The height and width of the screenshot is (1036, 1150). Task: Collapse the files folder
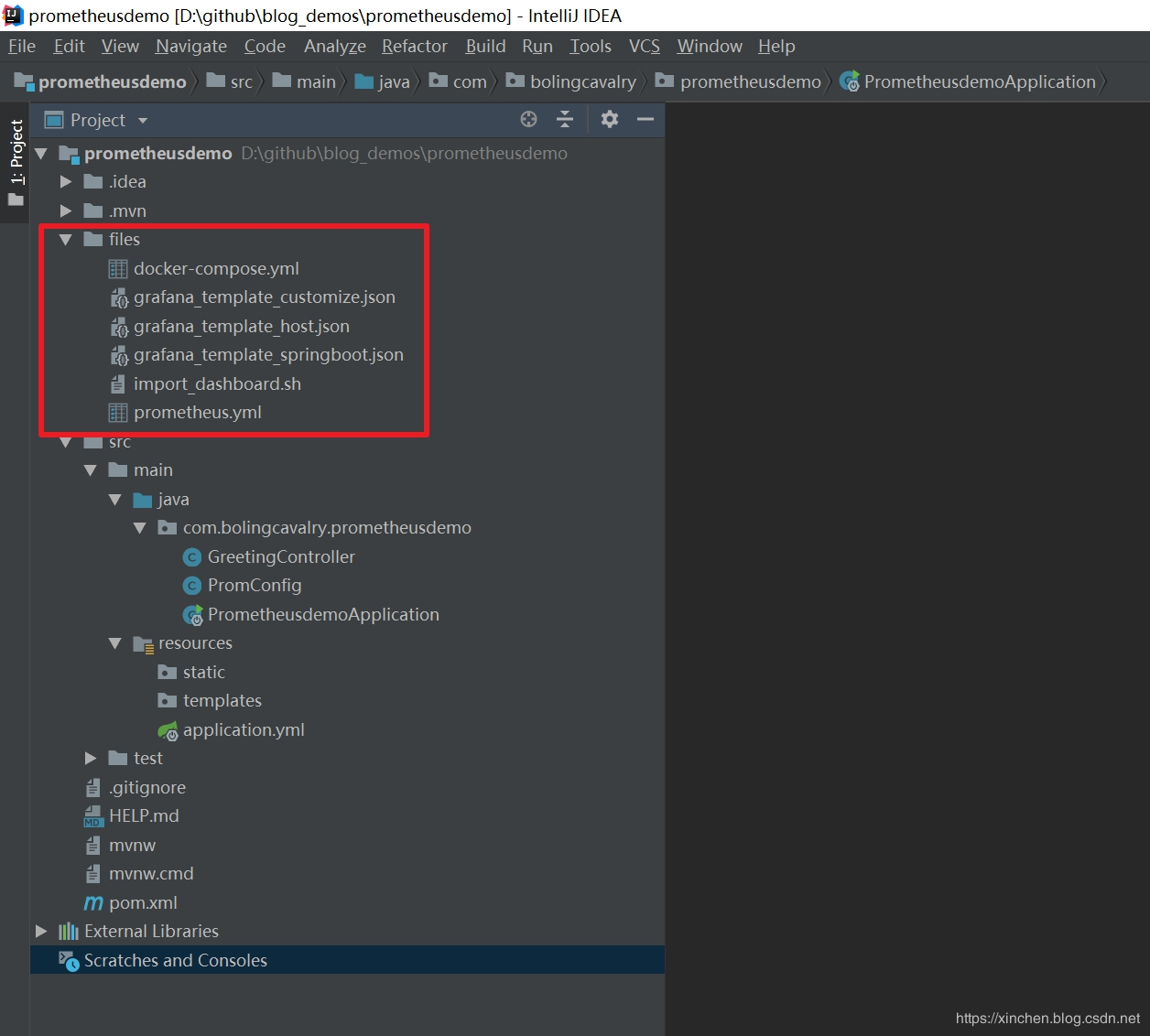(x=66, y=240)
